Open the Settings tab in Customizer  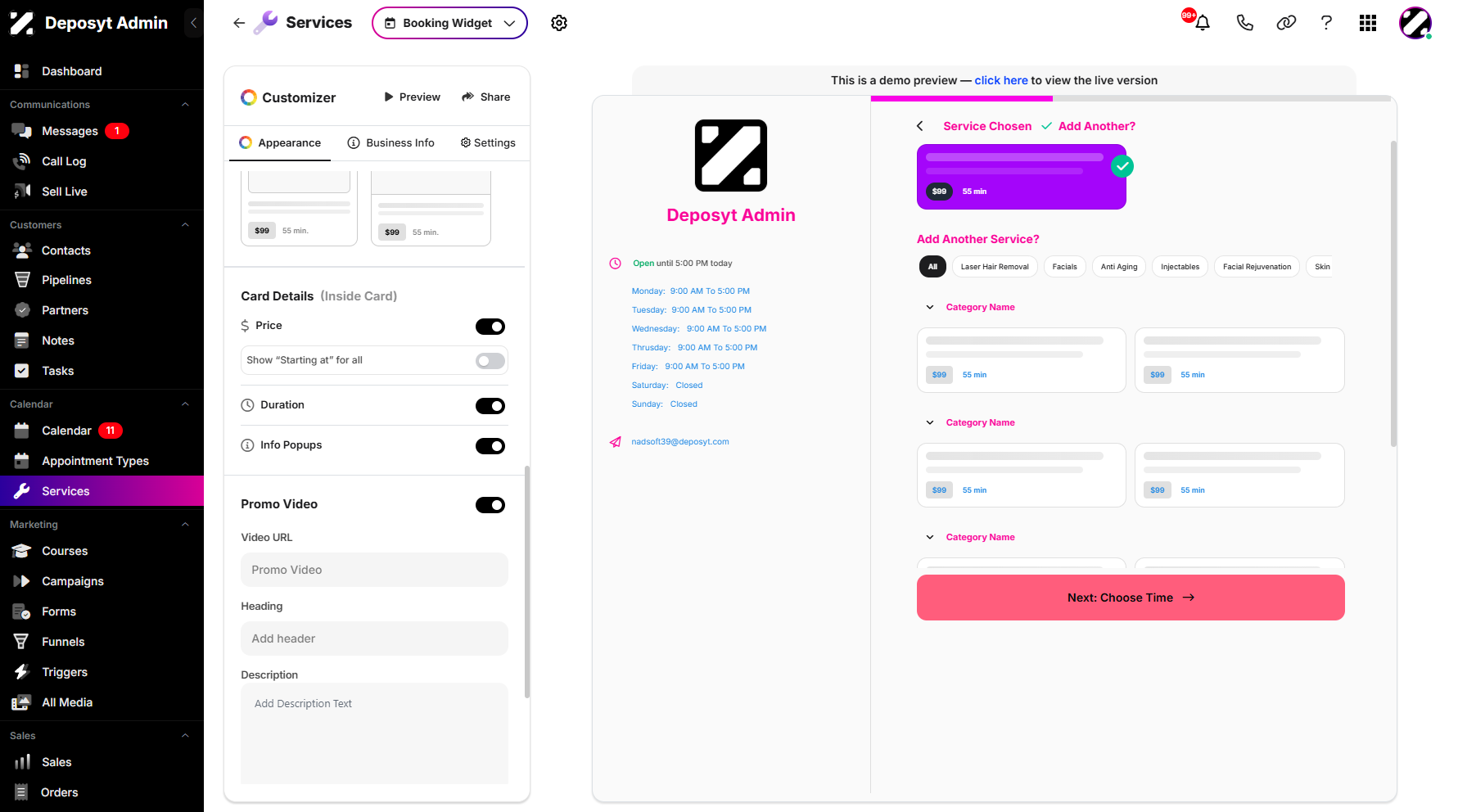click(488, 142)
